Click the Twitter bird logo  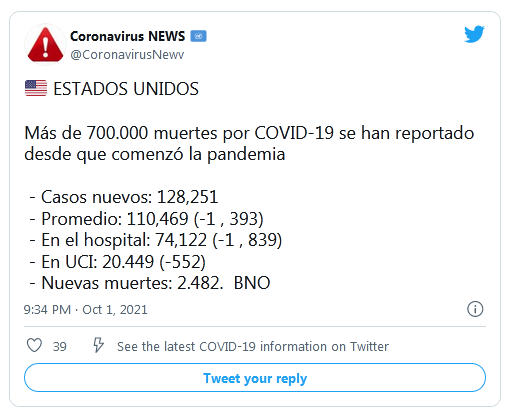474,34
